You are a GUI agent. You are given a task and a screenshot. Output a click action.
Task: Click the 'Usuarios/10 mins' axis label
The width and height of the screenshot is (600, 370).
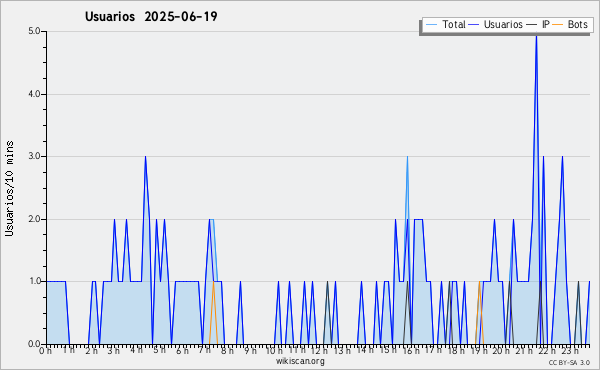[x=9, y=189]
